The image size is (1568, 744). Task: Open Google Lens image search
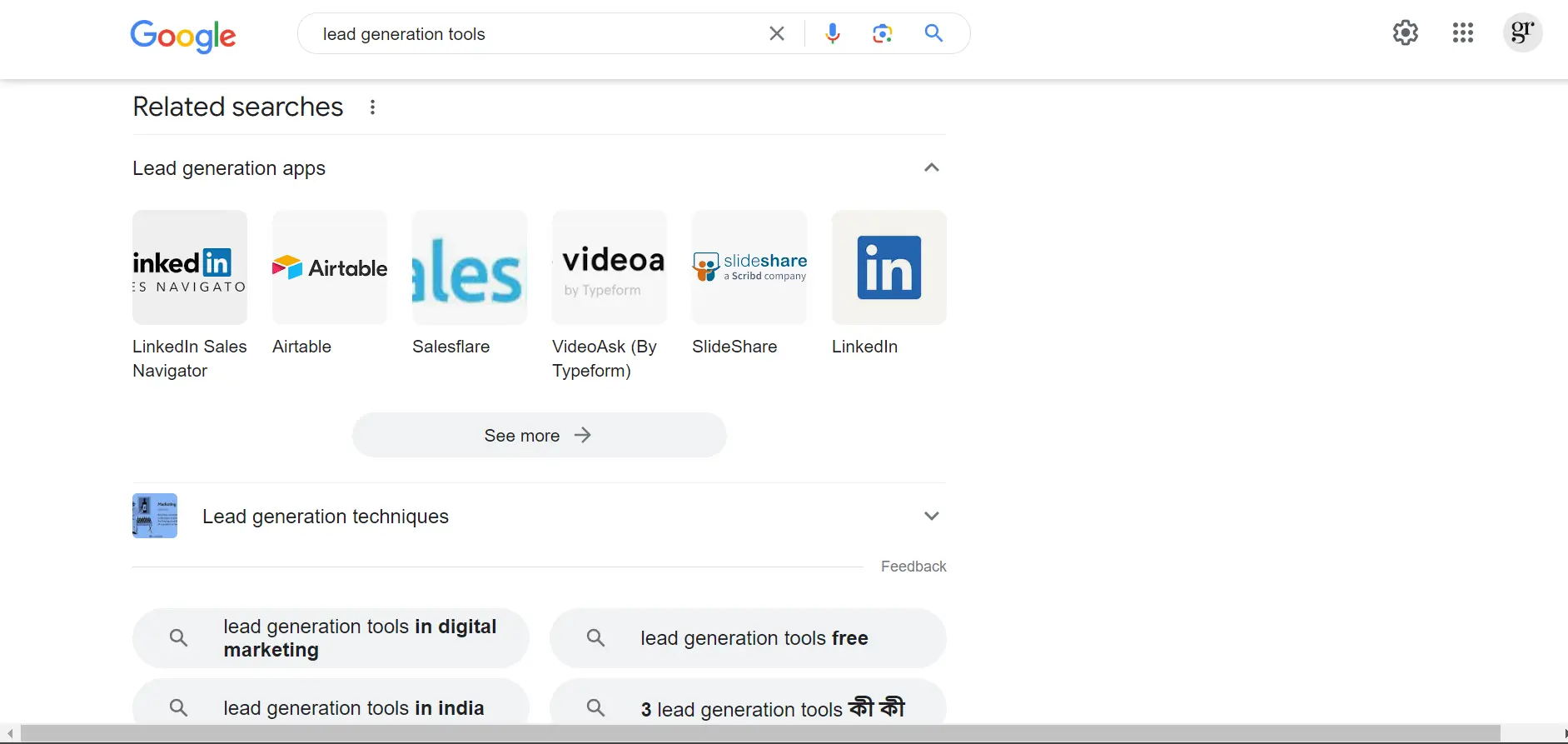point(882,33)
